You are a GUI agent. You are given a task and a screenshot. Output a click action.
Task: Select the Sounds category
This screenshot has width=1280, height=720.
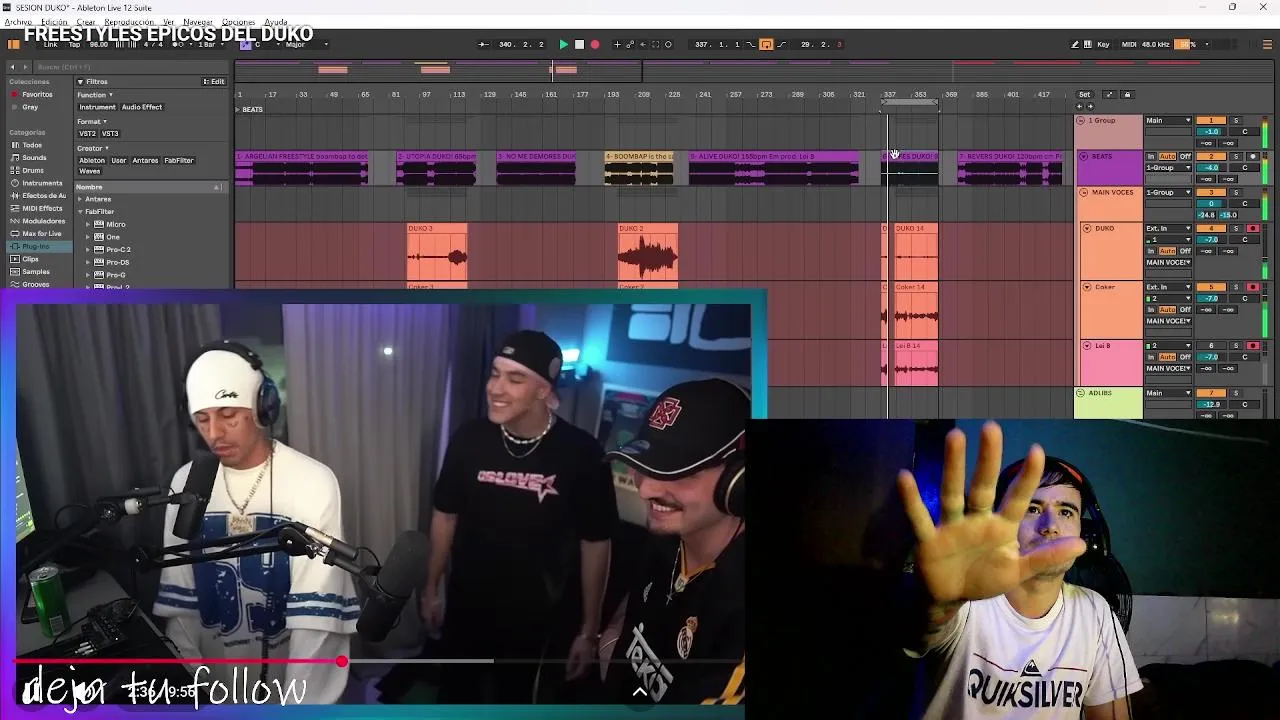point(34,158)
